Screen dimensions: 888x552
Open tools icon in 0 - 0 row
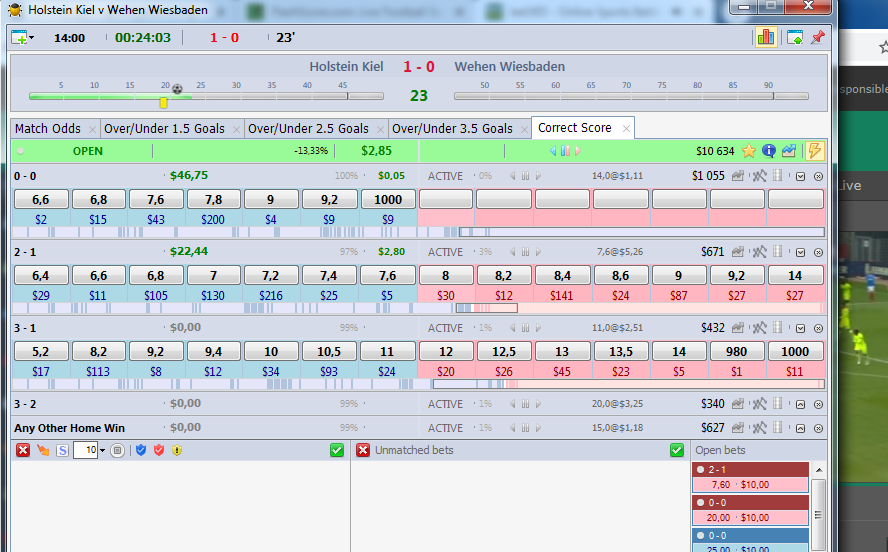pyautogui.click(x=759, y=176)
